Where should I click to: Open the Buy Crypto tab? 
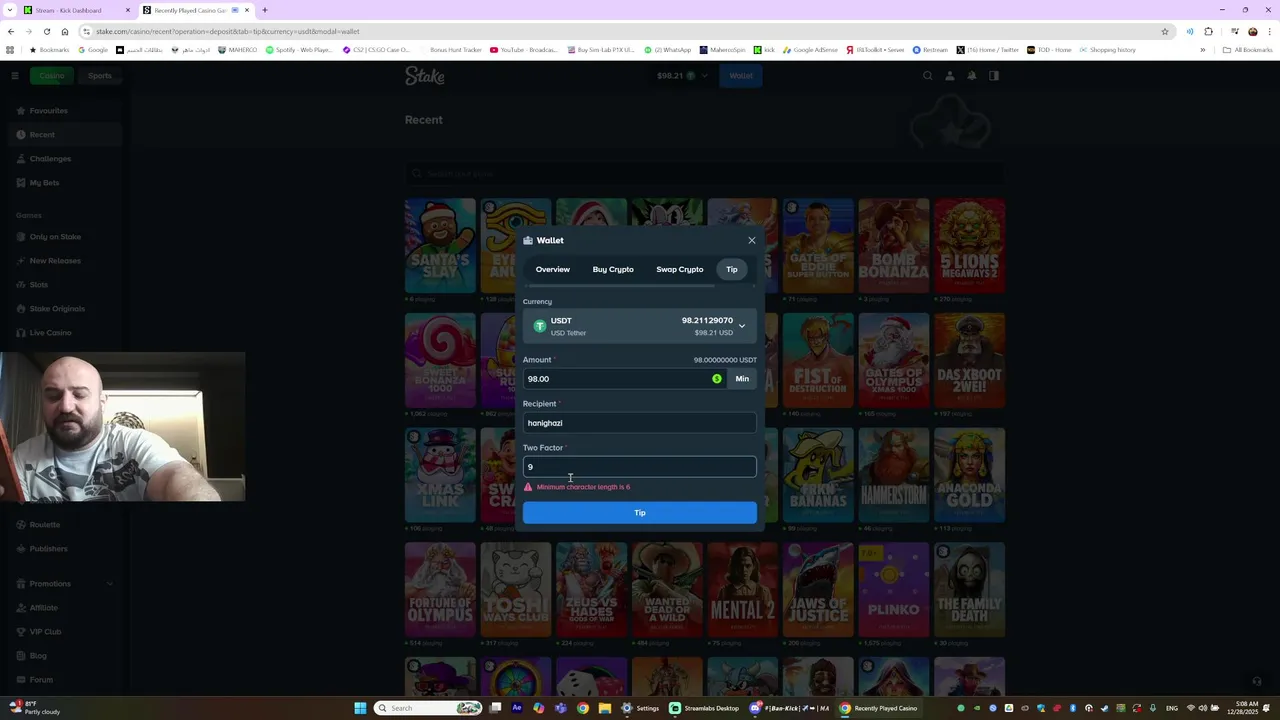coord(613,269)
